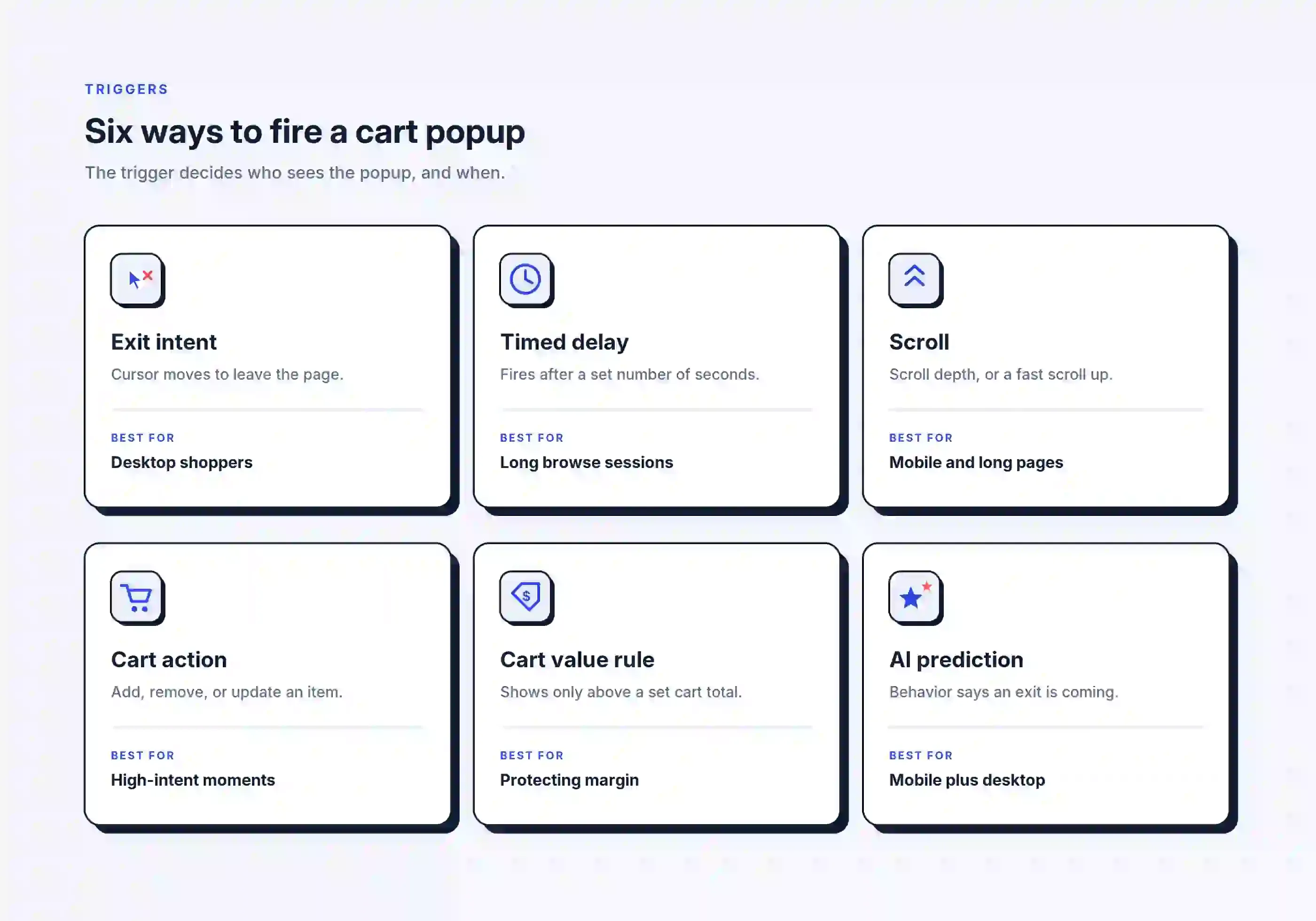Screen dimensions: 1316x921
Task: Click "Mobile and long pages" in Scroll card
Action: point(976,462)
